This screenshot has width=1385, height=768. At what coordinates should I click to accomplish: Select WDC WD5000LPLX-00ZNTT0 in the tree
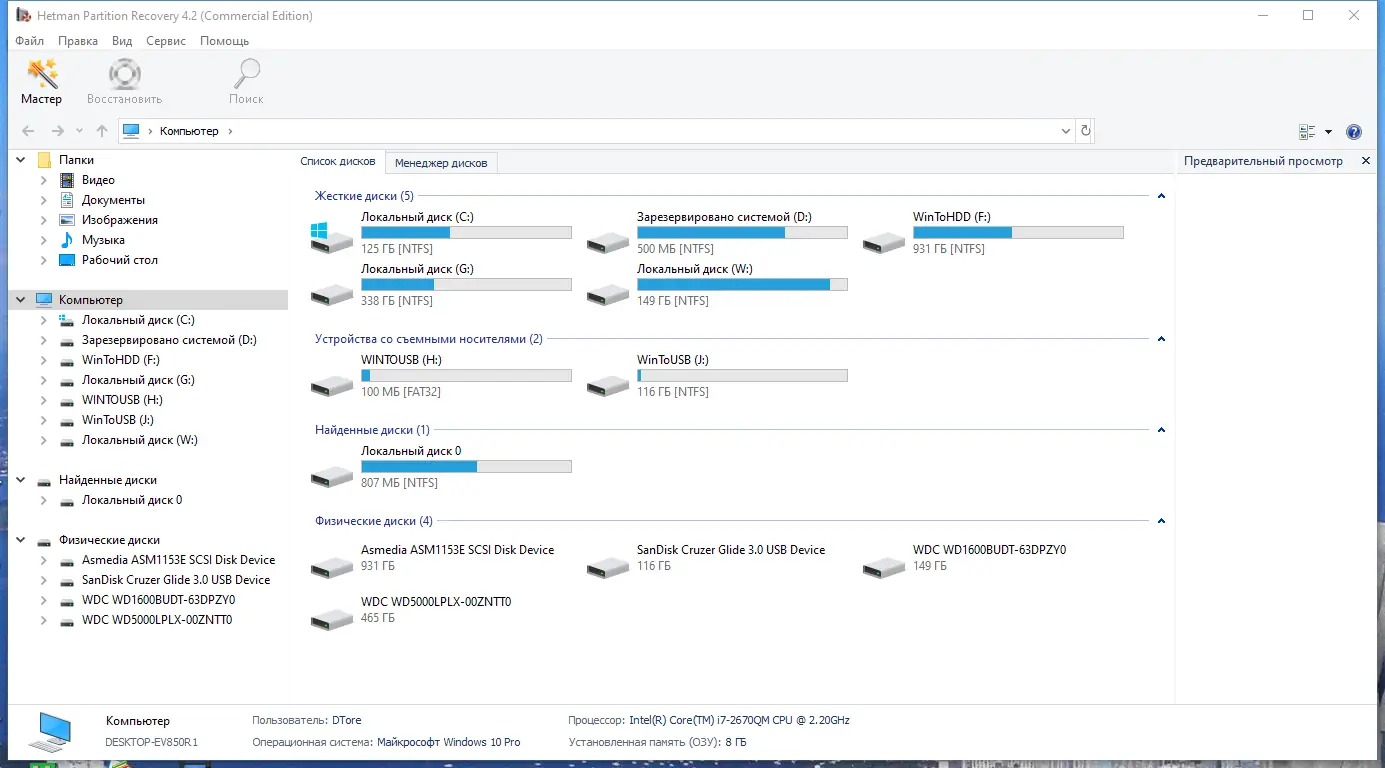pos(157,620)
